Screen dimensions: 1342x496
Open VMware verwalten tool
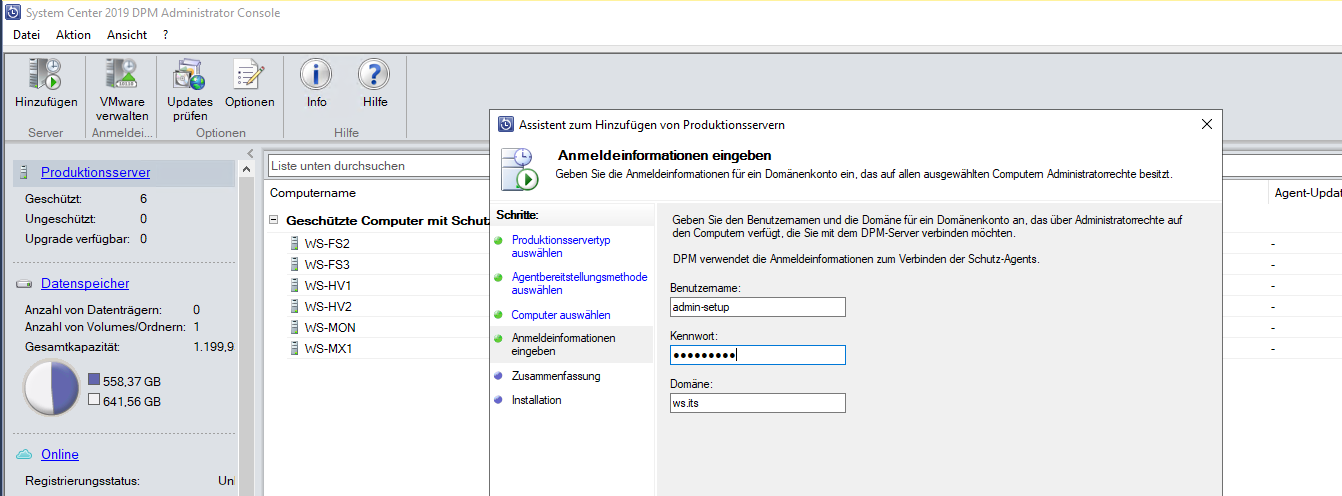tap(122, 75)
